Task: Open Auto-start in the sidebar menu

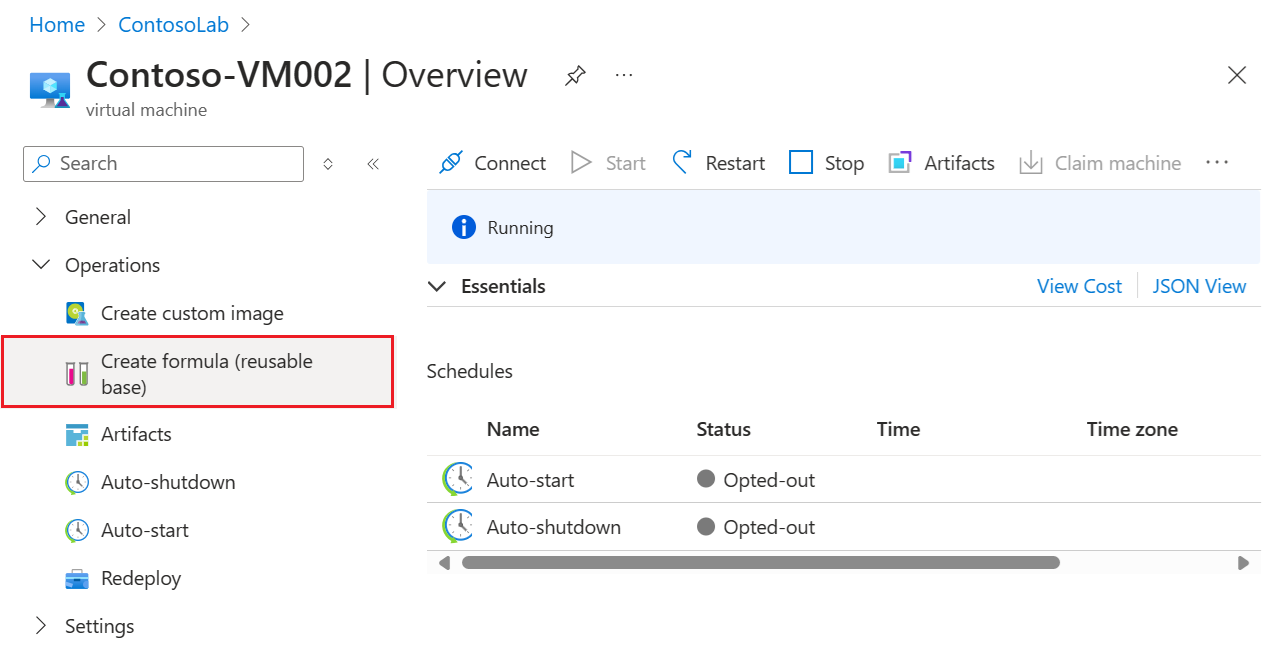Action: pos(145,530)
